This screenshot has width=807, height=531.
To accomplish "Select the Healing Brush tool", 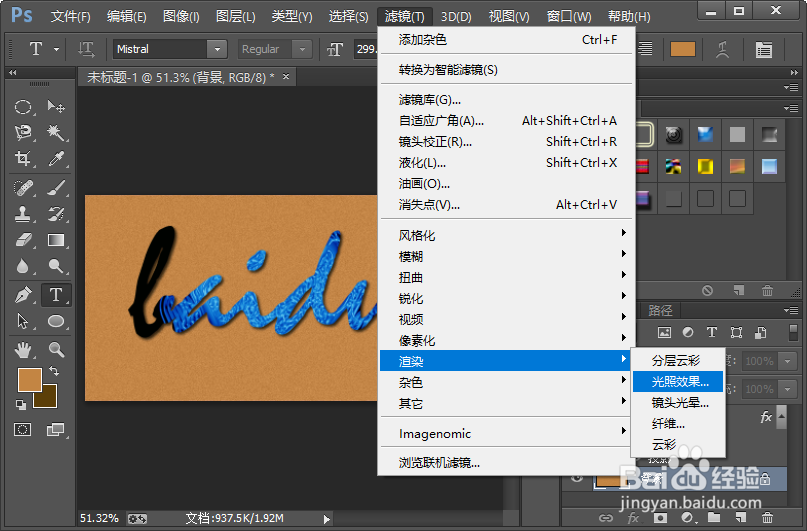I will click(x=23, y=188).
